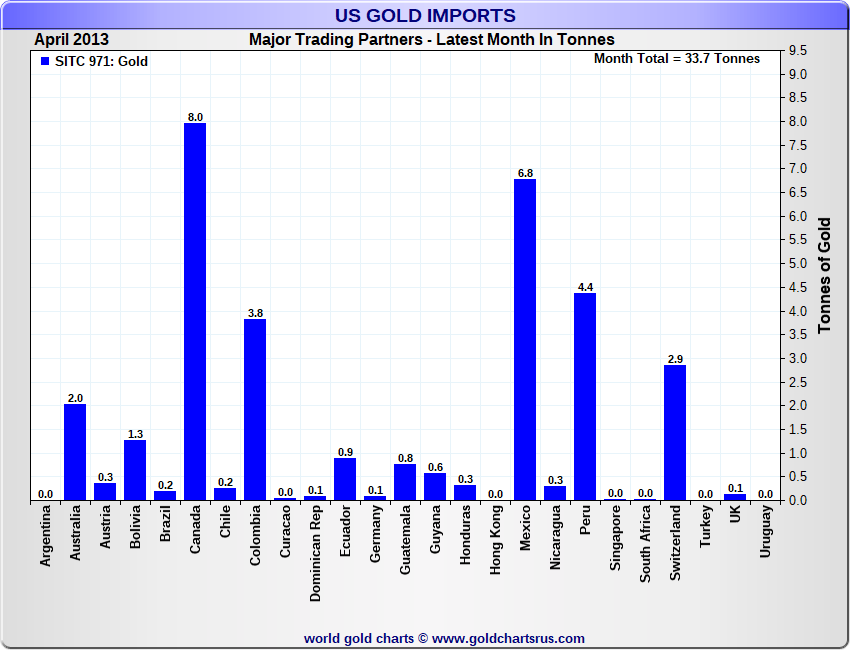Click the 2.0 value above Australia
This screenshot has width=850, height=650.
click(x=75, y=398)
